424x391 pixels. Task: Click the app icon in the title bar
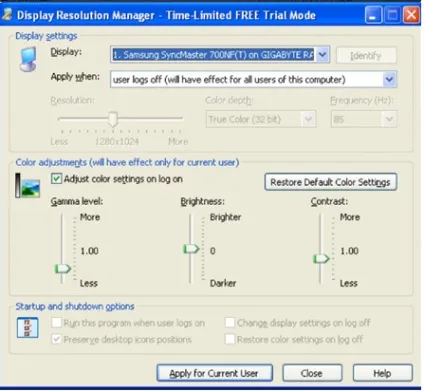click(x=7, y=15)
